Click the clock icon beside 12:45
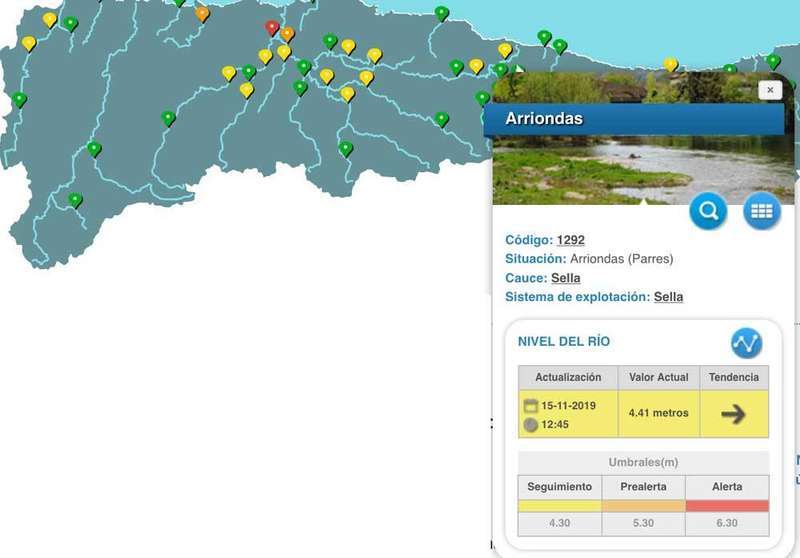 click(x=531, y=424)
